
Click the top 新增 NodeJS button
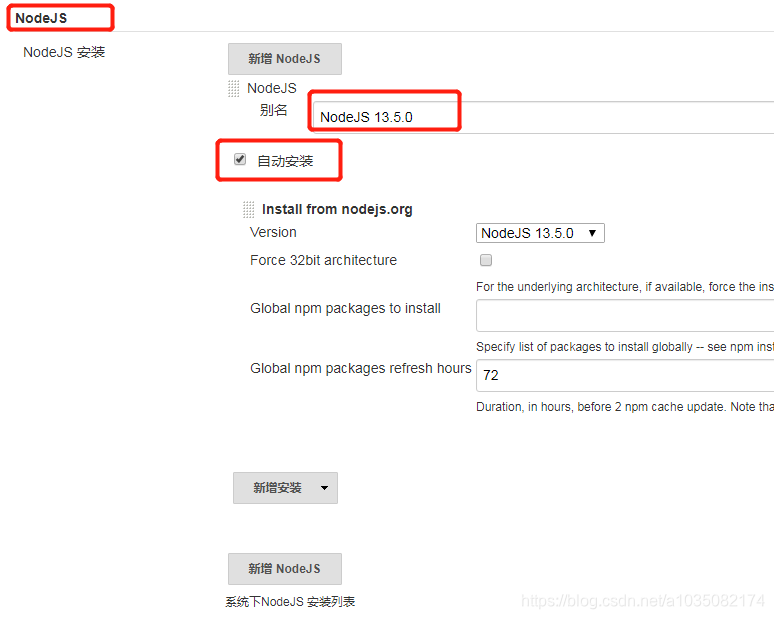tap(284, 59)
